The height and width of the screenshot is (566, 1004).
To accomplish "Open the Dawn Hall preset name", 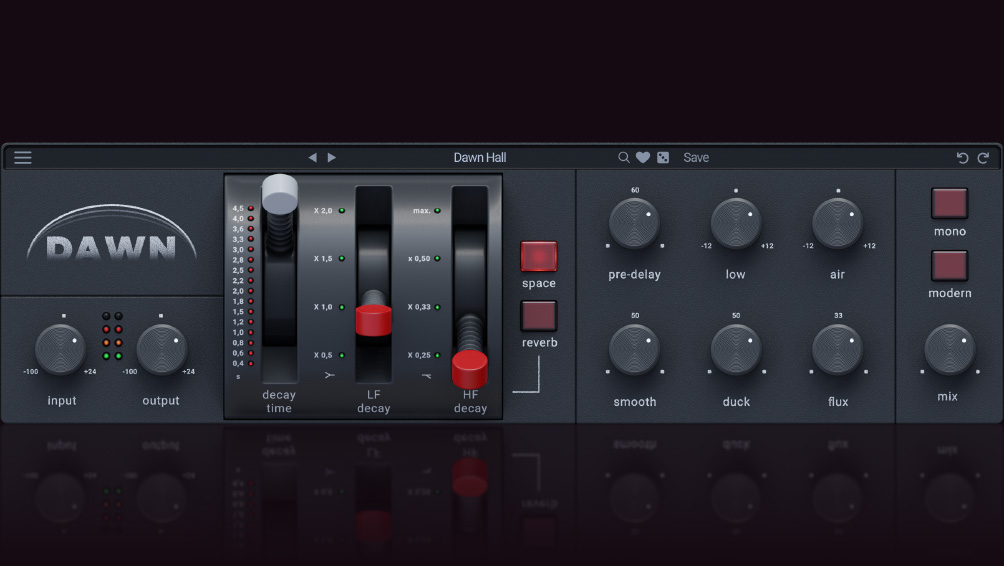I will 480,158.
